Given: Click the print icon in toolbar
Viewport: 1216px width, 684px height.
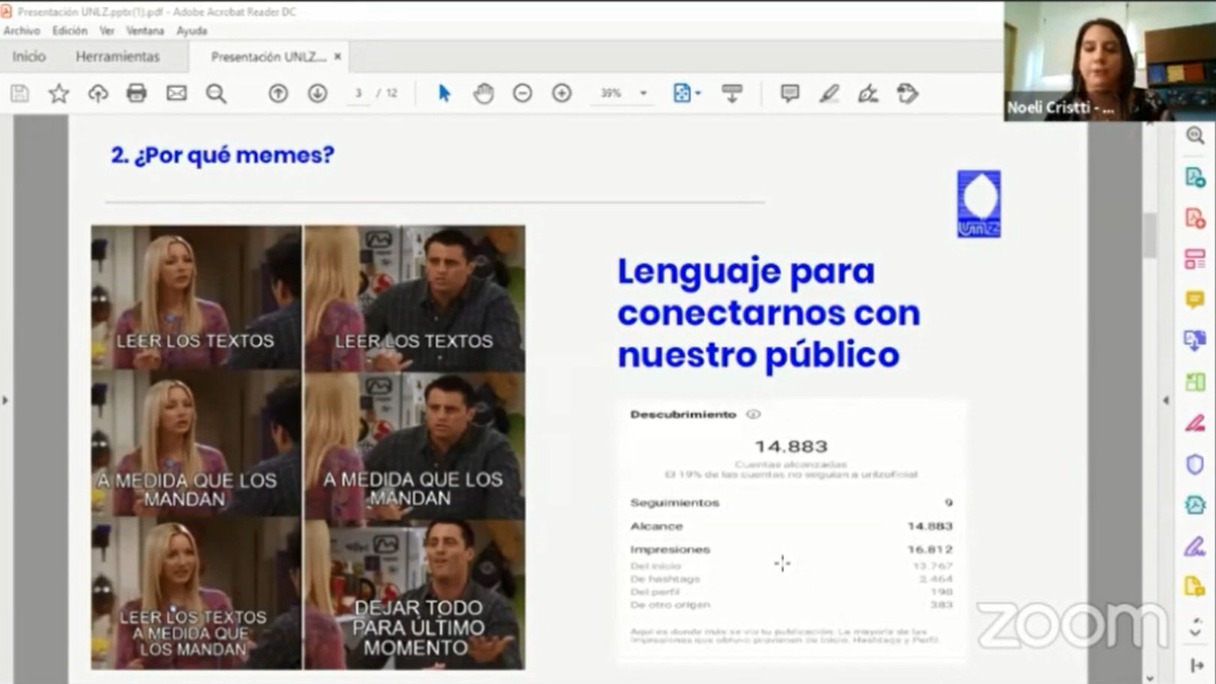Looking at the screenshot, I should tap(137, 93).
